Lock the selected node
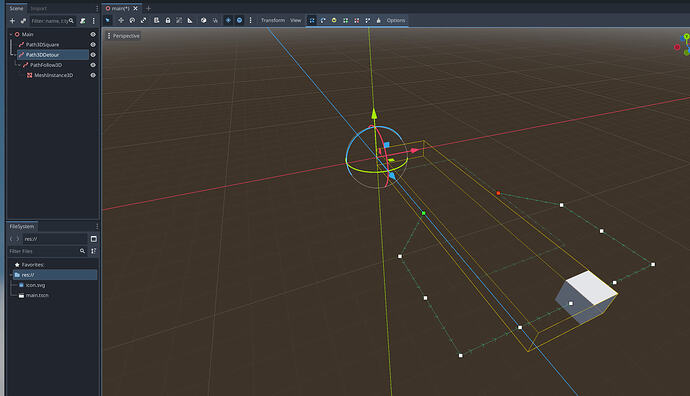 (x=168, y=20)
